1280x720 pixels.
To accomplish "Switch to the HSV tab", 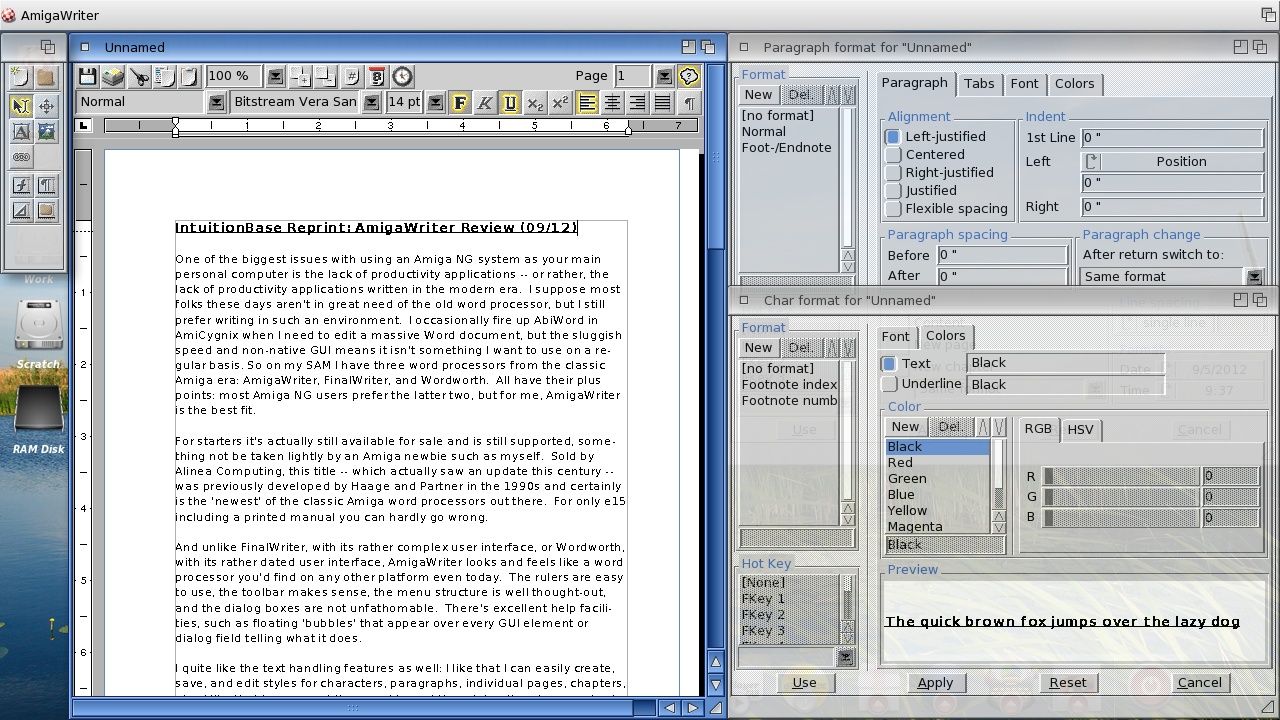I will coord(1081,429).
